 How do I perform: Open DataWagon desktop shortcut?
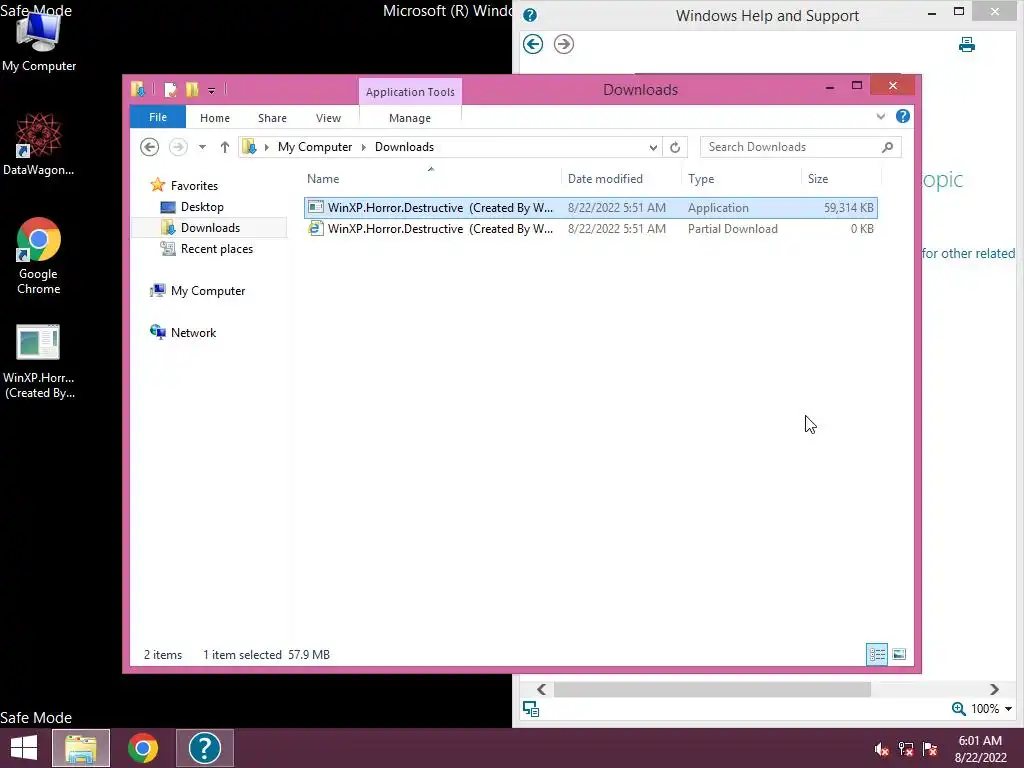(39, 144)
